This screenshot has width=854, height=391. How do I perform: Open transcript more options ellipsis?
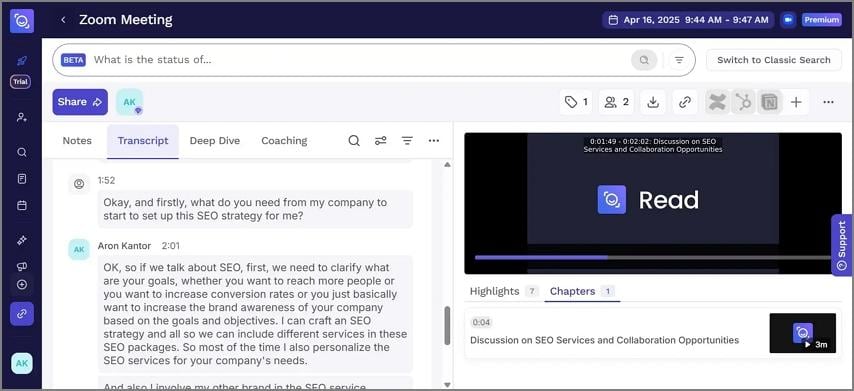434,140
